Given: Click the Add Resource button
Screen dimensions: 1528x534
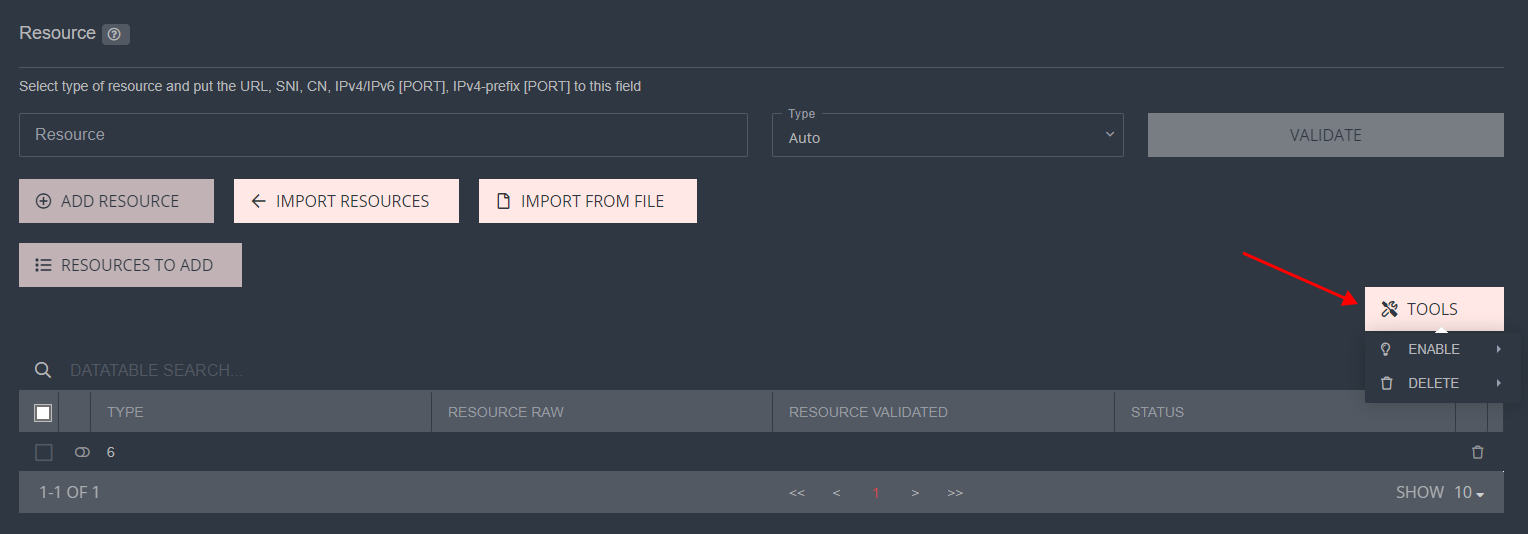Looking at the screenshot, I should pos(116,201).
